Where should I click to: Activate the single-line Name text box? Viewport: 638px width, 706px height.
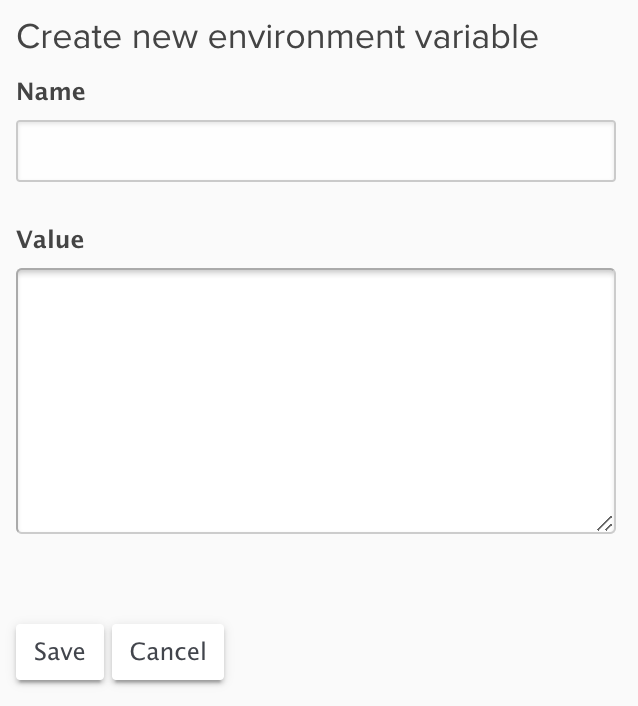tap(316, 151)
